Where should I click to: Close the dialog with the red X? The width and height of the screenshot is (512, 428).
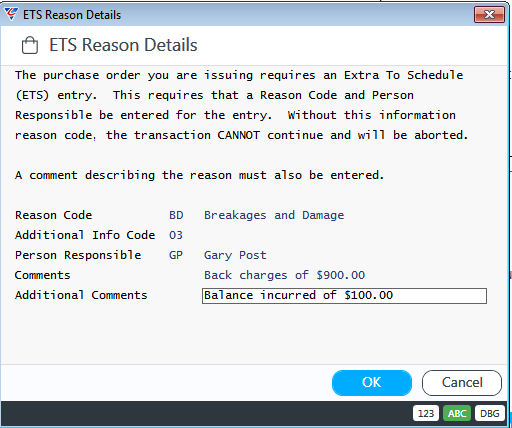(489, 15)
